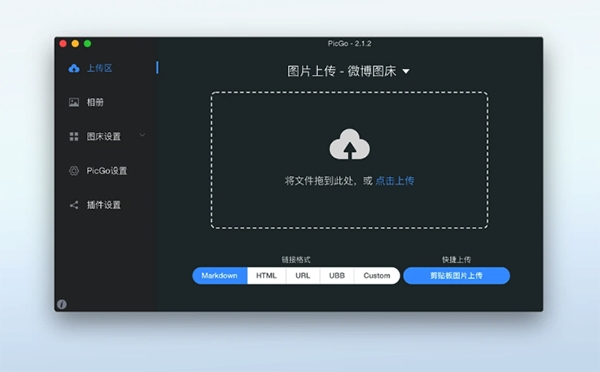
Task: Click the gear icon beside PicGo设置
Action: (x=74, y=171)
